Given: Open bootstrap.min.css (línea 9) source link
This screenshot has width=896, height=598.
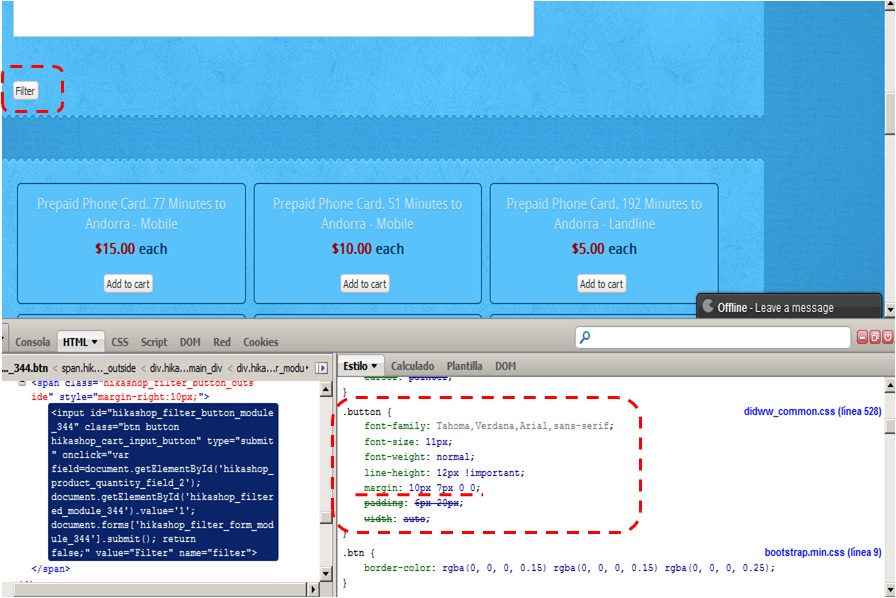Looking at the screenshot, I should tap(823, 552).
